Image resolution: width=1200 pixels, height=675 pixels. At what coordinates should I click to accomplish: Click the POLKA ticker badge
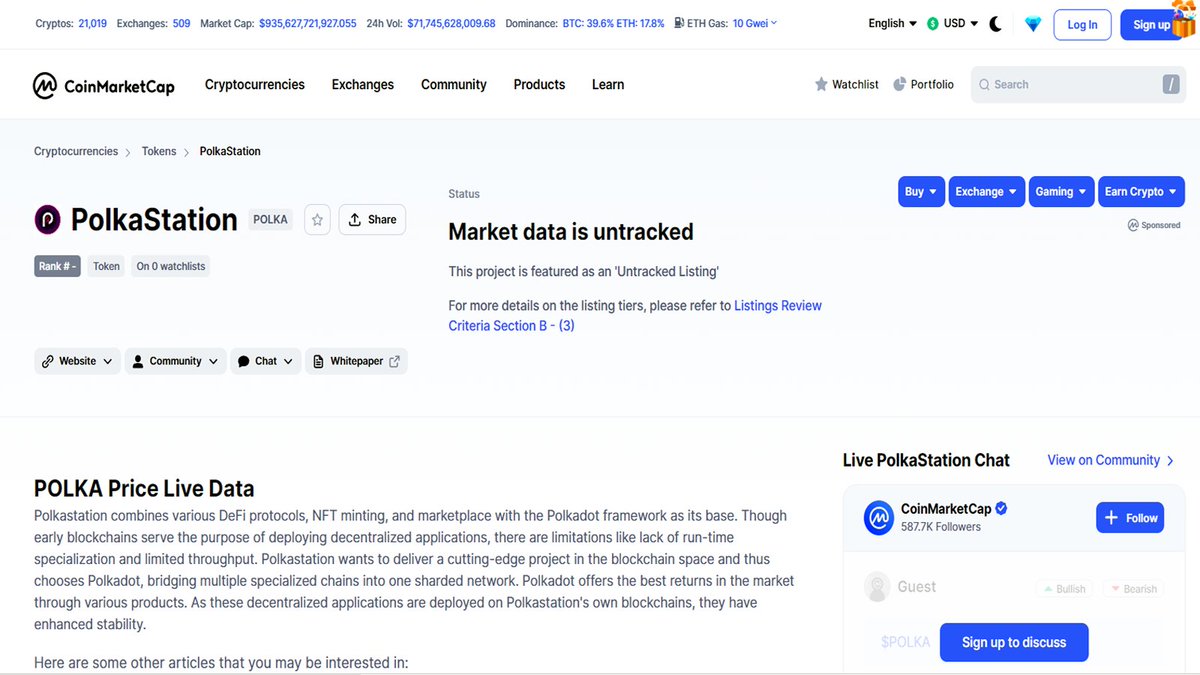[270, 220]
